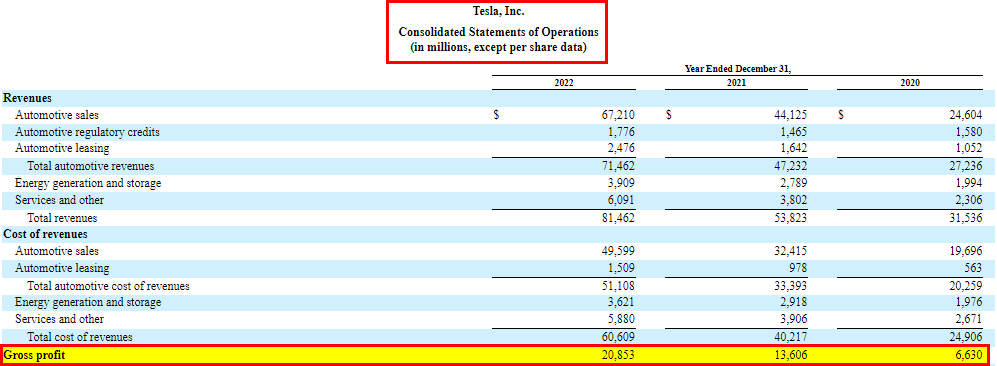Click the 44,125 value in 2021 column
997x366 pixels.
coord(792,115)
